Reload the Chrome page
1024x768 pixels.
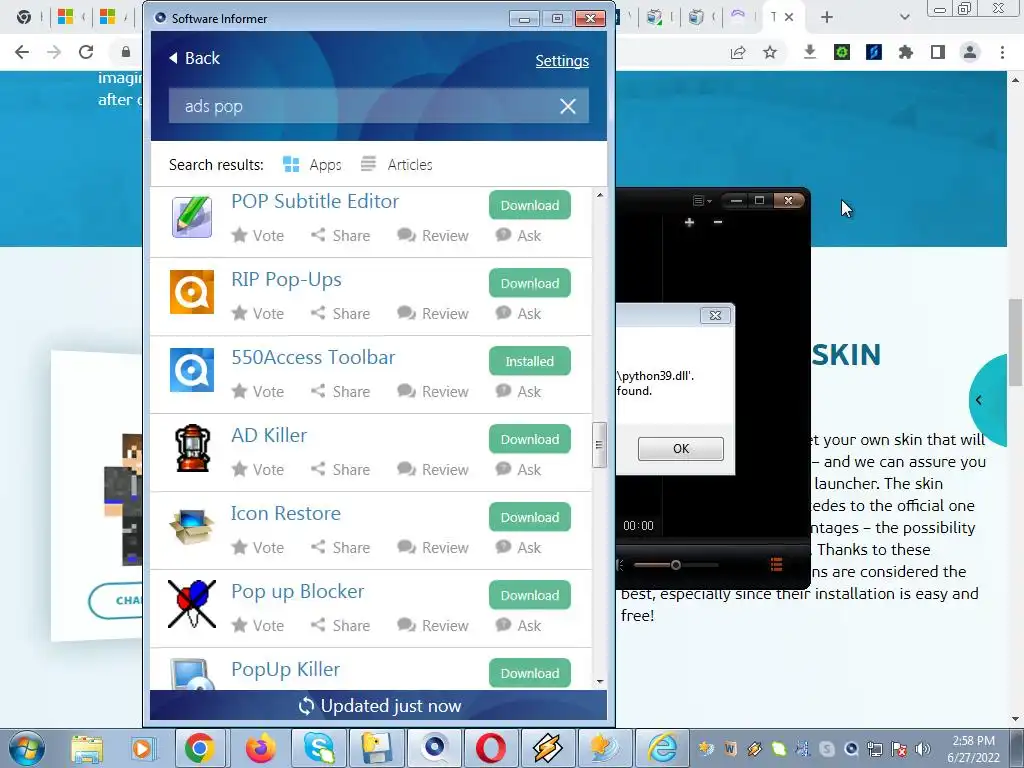coord(86,52)
